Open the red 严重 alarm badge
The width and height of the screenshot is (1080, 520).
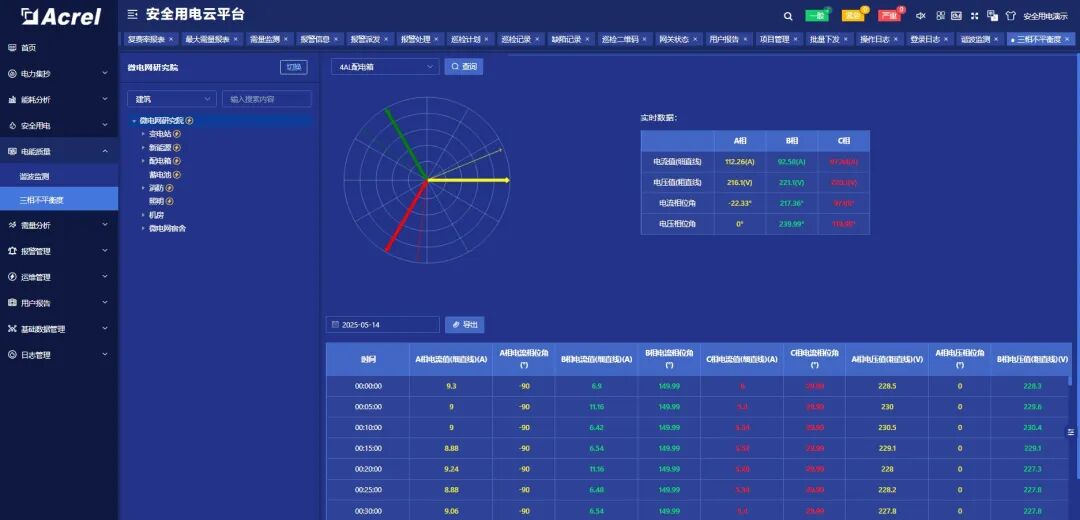tap(888, 16)
